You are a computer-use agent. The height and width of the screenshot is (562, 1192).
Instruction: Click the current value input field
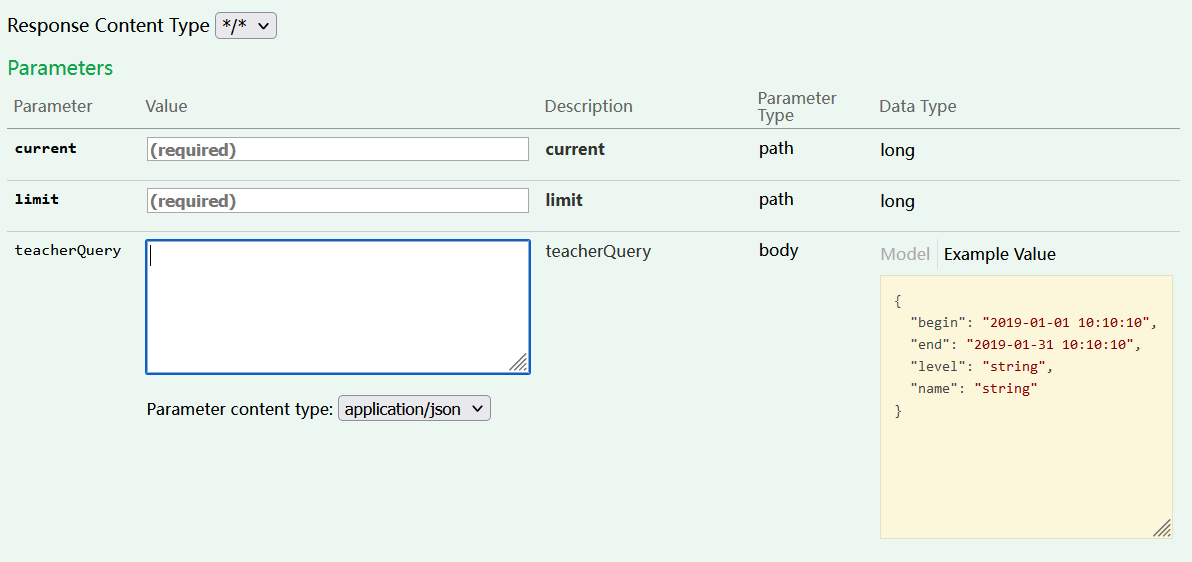(x=338, y=149)
